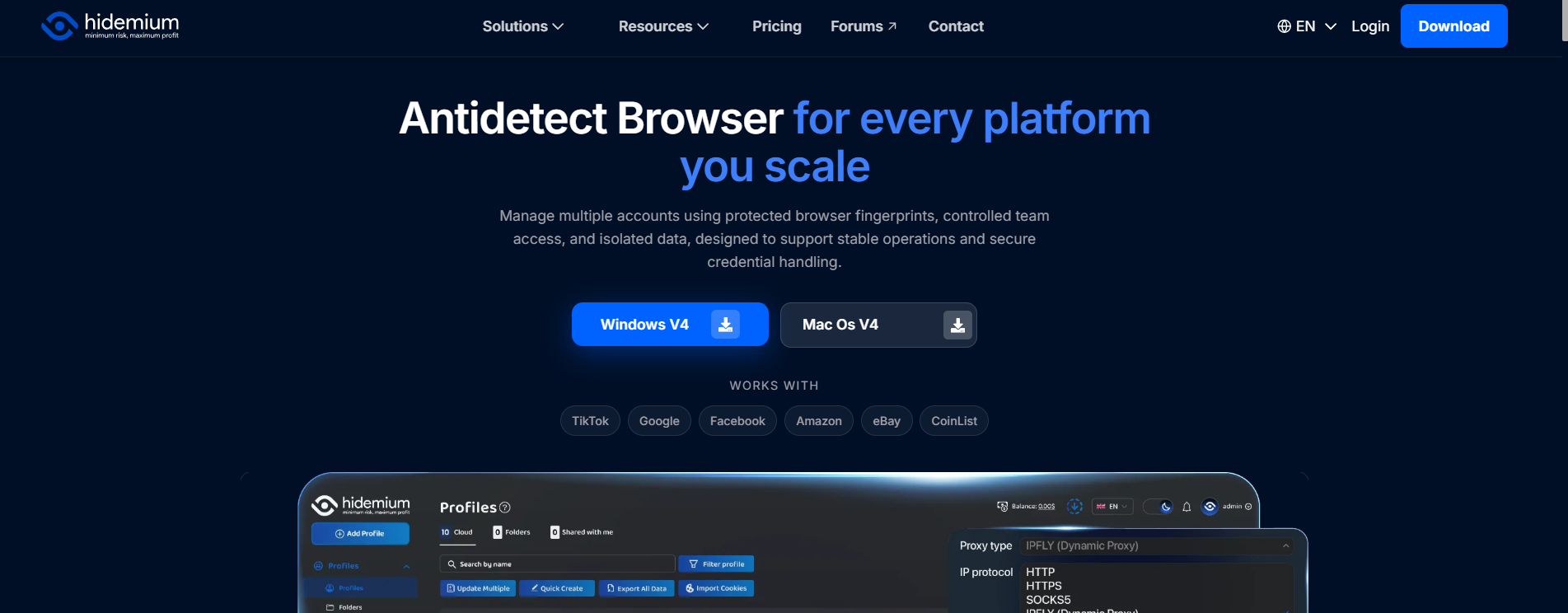1568x613 pixels.
Task: Open the Pricing page
Action: point(776,26)
